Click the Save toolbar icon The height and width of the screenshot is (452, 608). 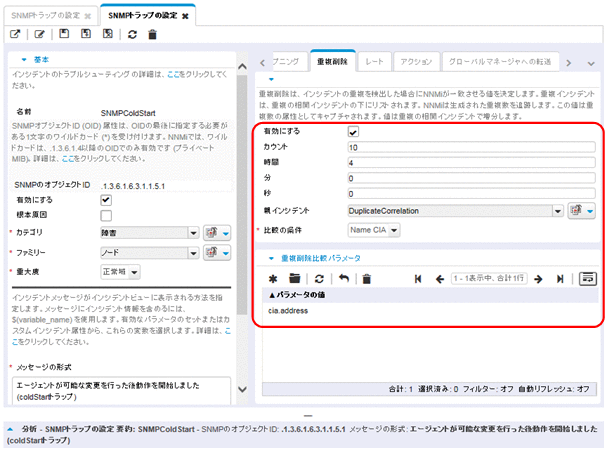click(64, 34)
